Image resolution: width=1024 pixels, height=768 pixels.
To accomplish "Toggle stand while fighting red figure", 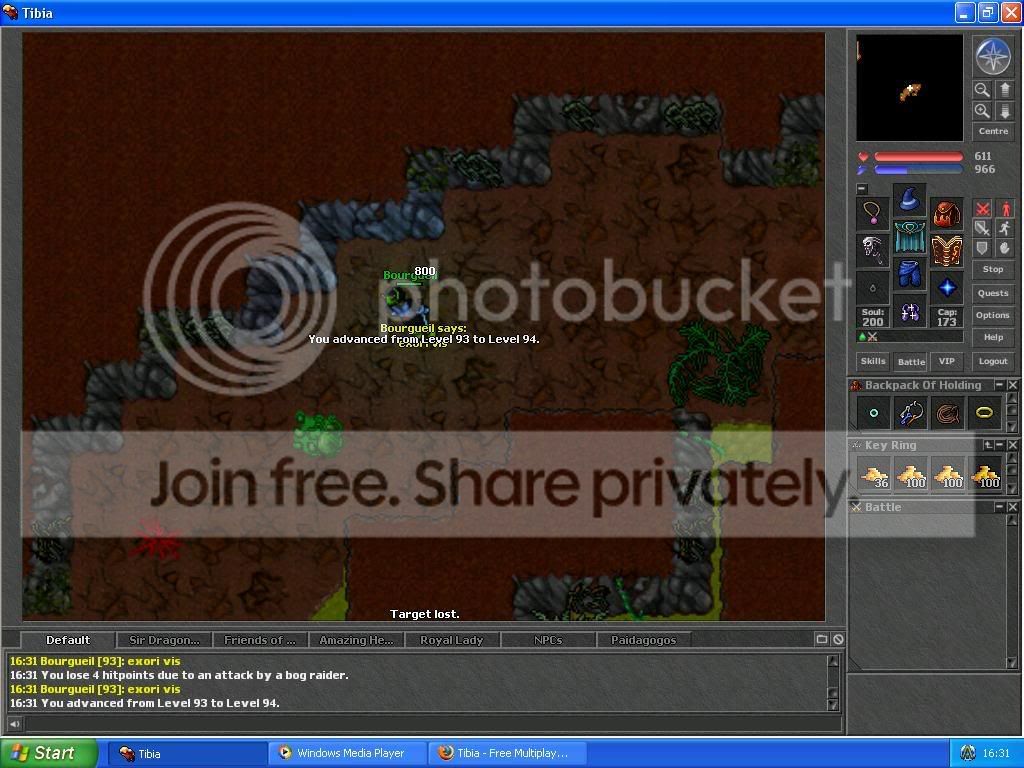I will [x=1004, y=209].
